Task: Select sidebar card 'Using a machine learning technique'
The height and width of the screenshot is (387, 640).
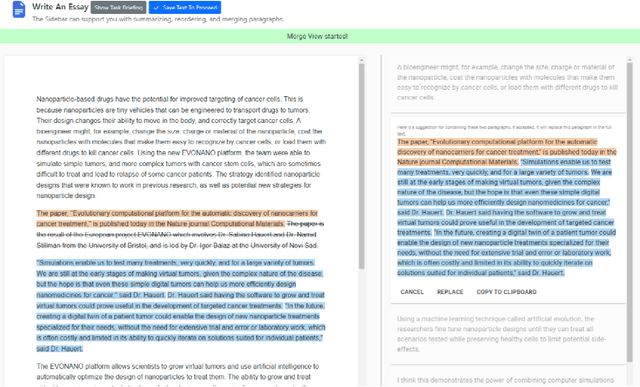Action: click(x=508, y=335)
